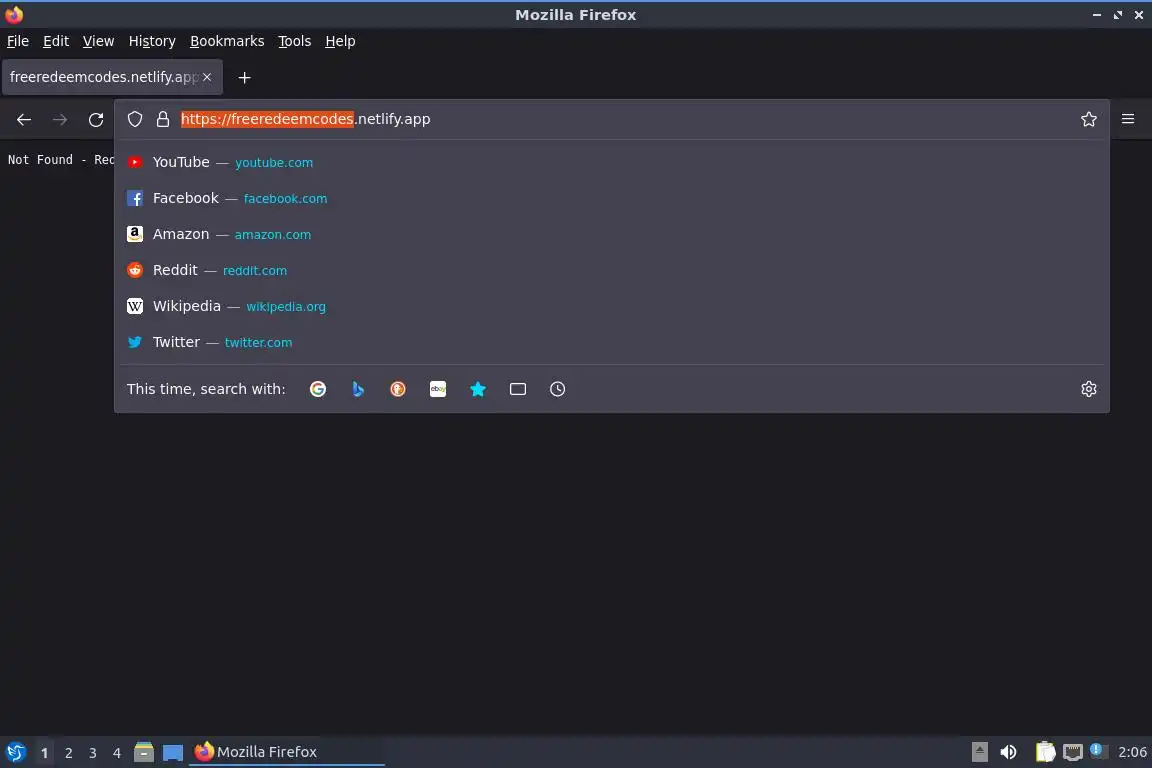The width and height of the screenshot is (1152, 768).
Task: Focus Mozilla Firefox in the taskbar
Action: [287, 752]
